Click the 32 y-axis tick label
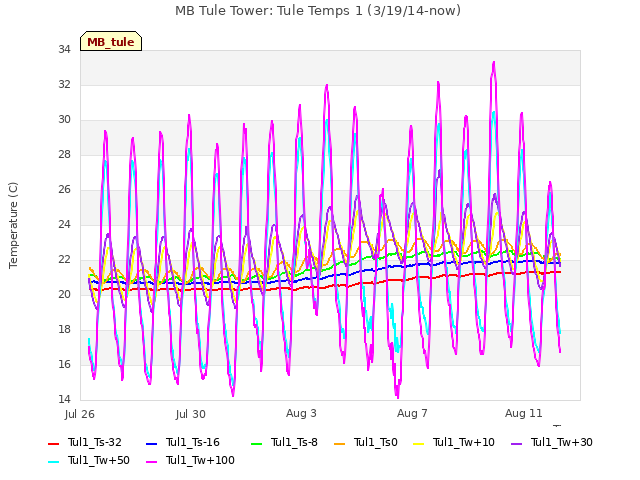The image size is (640, 480). click(x=64, y=84)
